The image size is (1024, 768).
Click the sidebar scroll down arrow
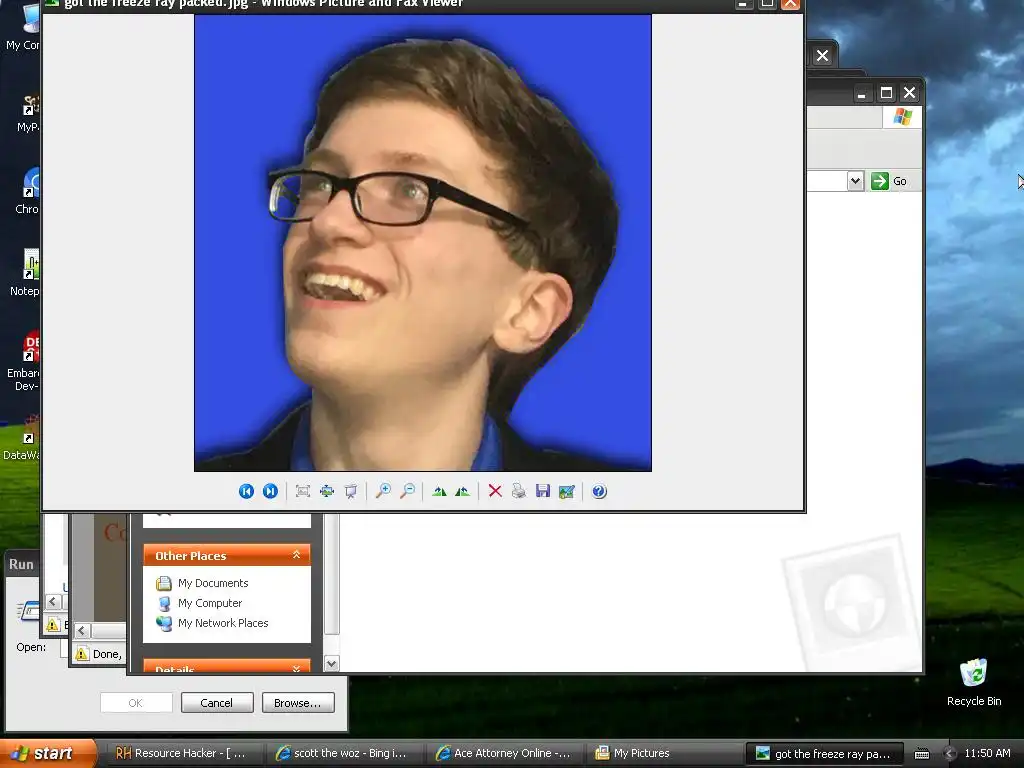click(x=332, y=664)
